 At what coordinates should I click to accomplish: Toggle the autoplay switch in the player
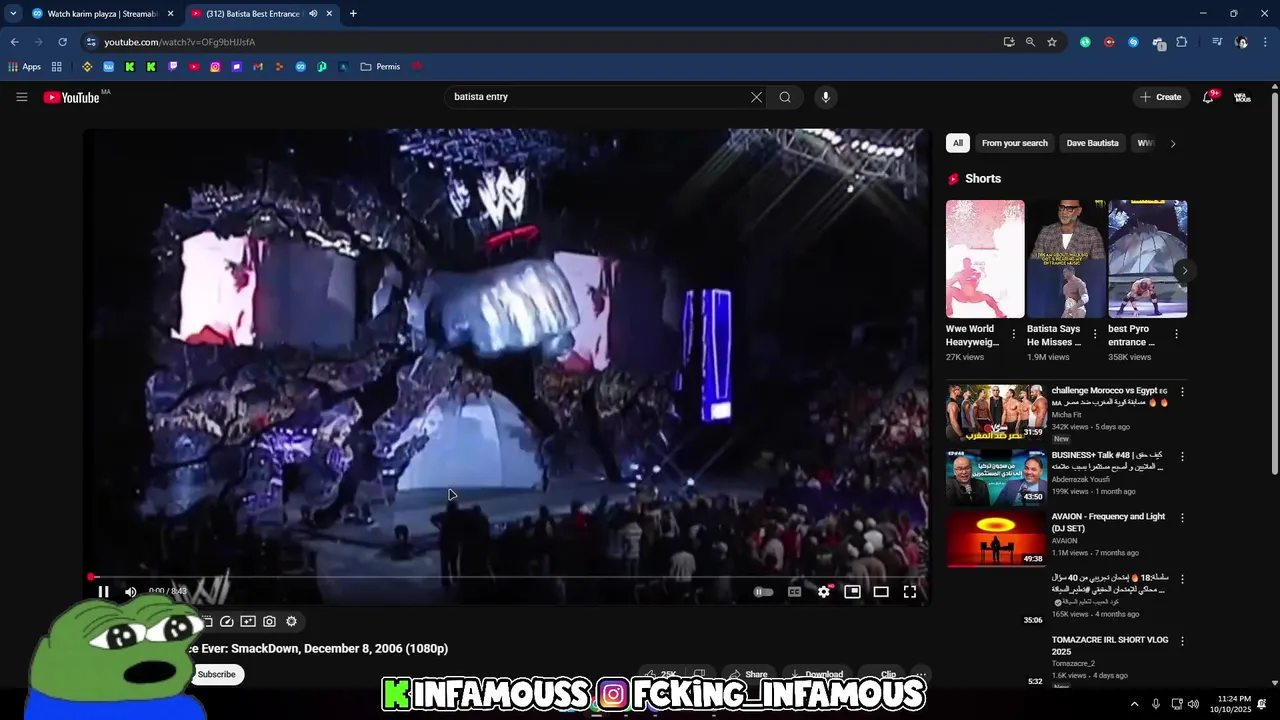pyautogui.click(x=763, y=592)
